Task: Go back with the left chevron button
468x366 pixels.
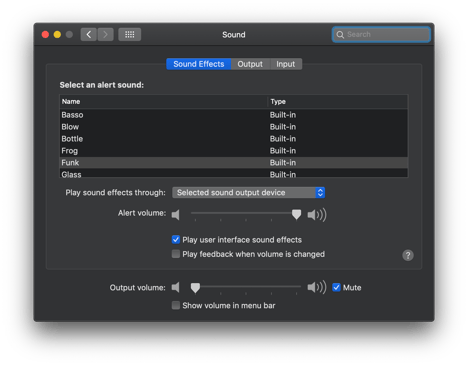Action: pos(89,34)
